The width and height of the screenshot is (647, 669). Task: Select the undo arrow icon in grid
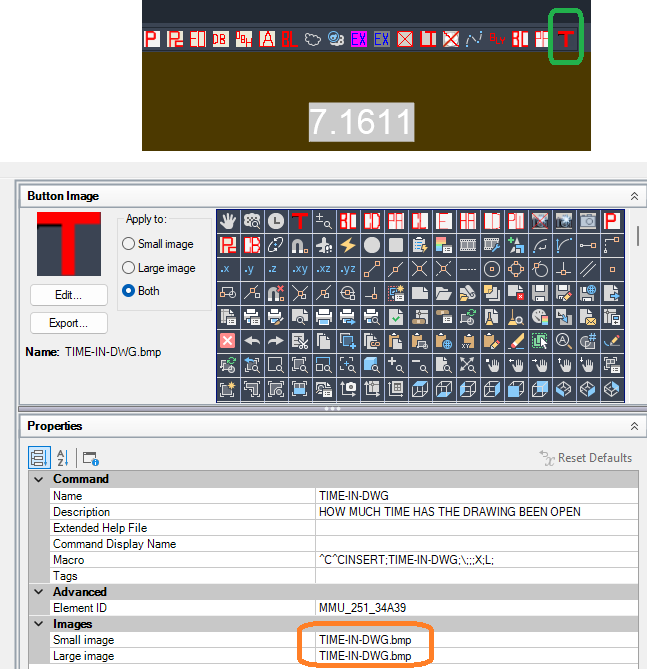[x=252, y=341]
